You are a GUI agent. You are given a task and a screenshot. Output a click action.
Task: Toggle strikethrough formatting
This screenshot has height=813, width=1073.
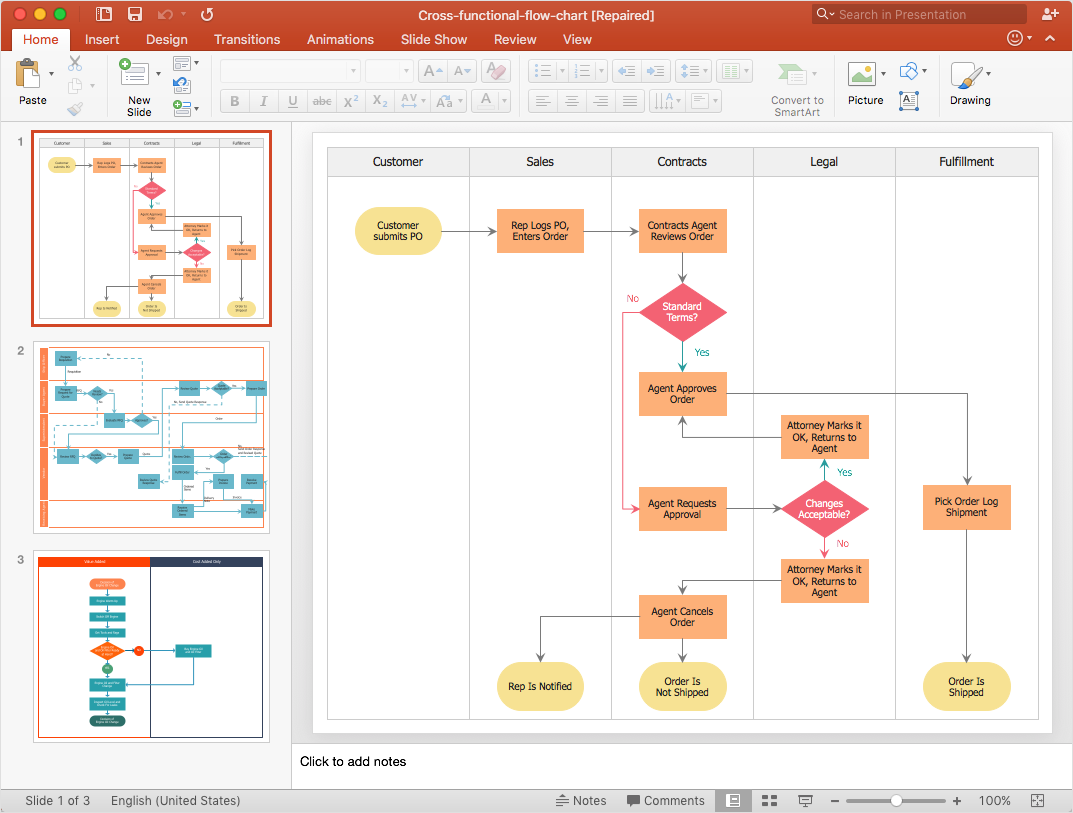coord(322,101)
